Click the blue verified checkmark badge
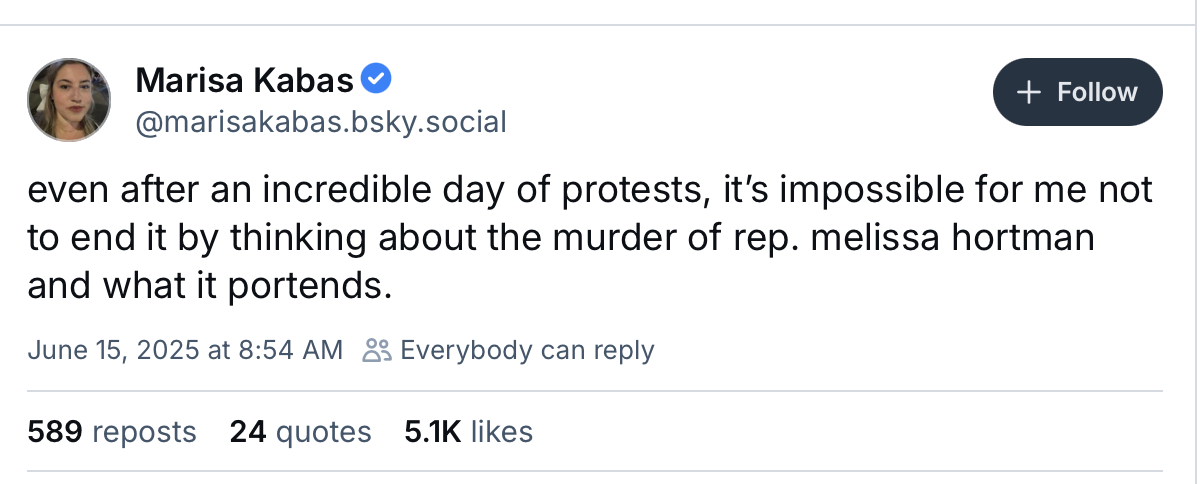The height and width of the screenshot is (484, 1200). pyautogui.click(x=376, y=77)
